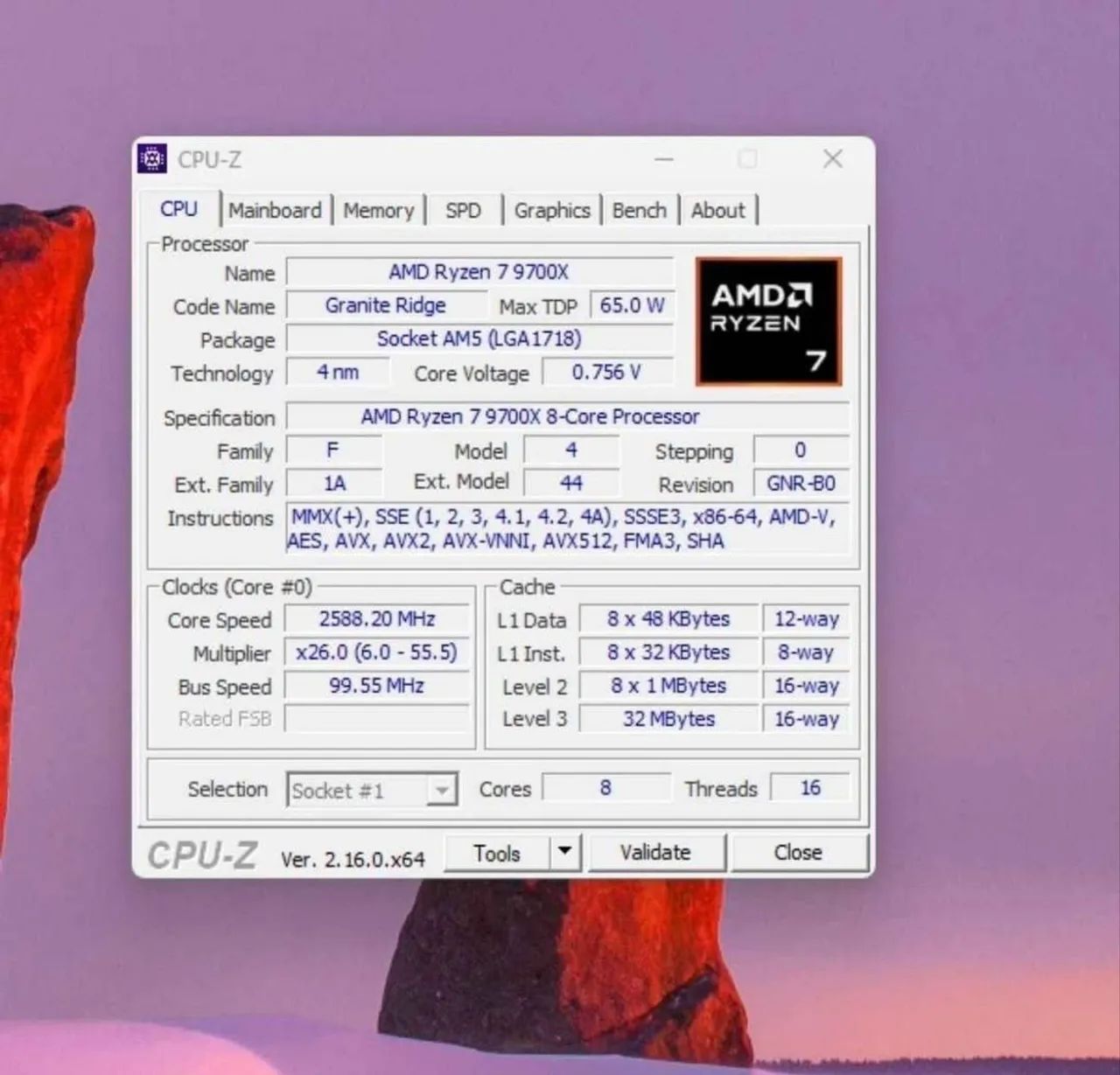
Task: Click the Level 3 value 32 MBytes
Action: pos(668,719)
